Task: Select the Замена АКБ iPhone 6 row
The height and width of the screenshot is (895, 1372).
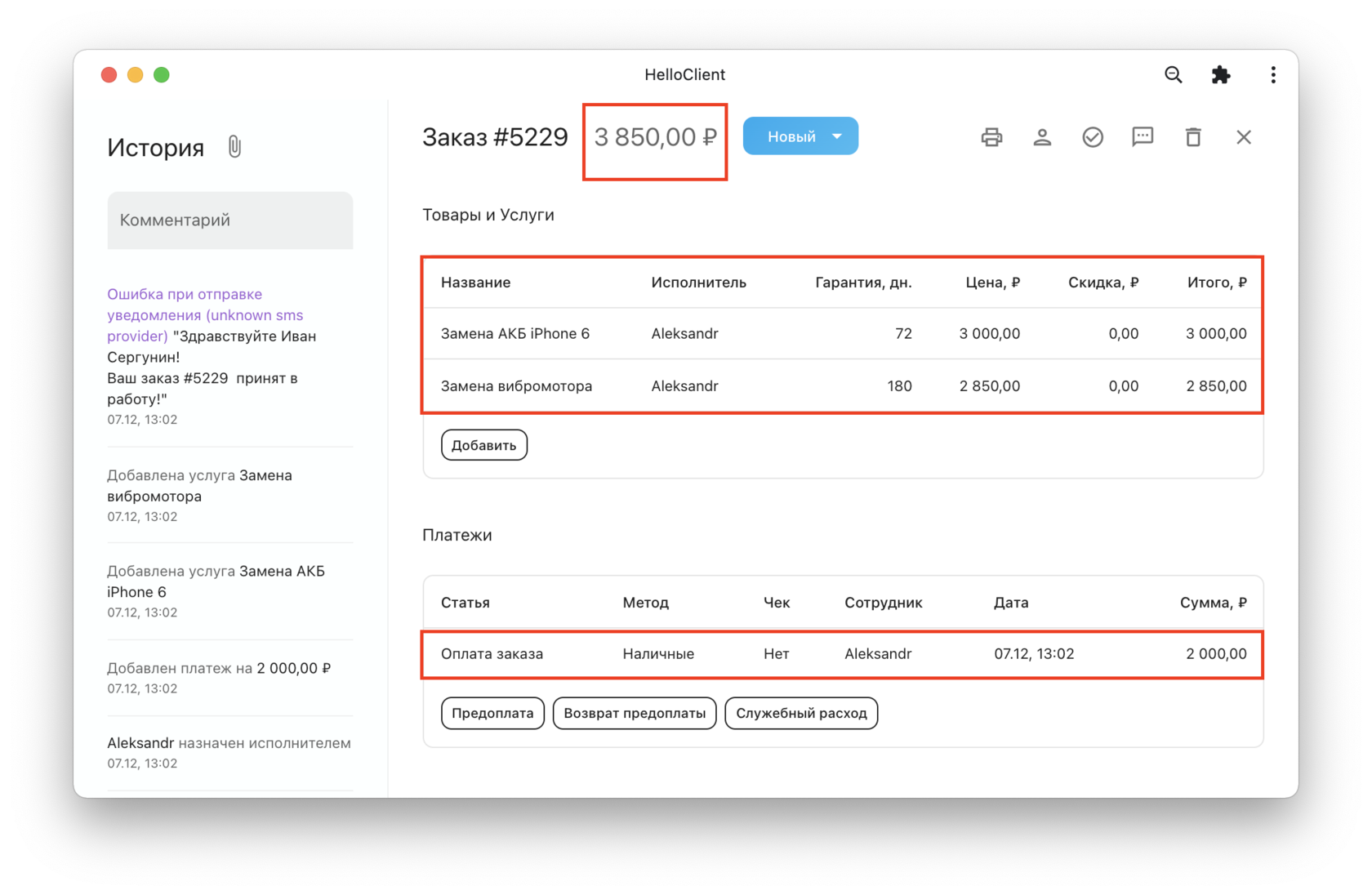Action: 843,333
